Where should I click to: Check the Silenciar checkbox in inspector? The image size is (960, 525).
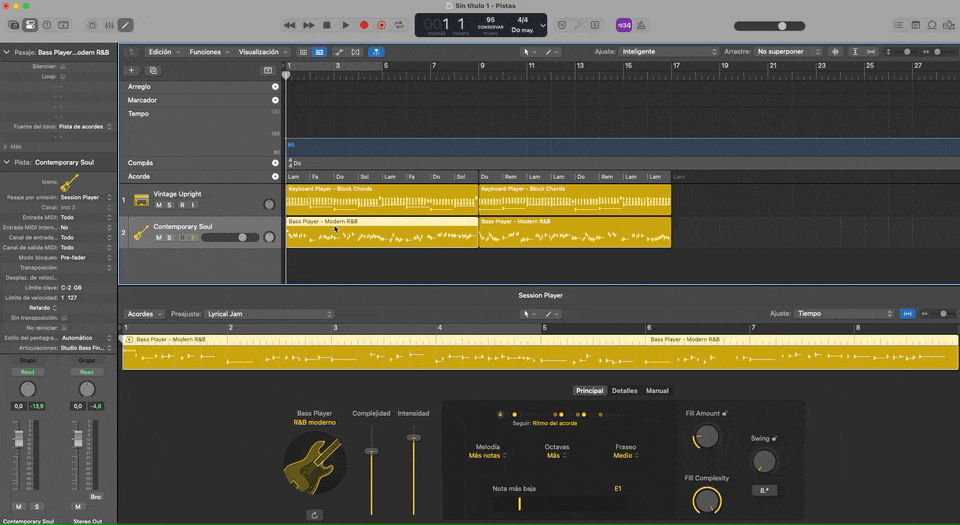(62, 66)
